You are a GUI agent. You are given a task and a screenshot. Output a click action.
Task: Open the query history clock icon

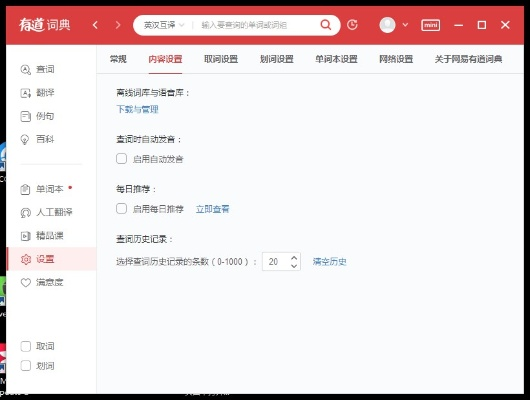352,25
